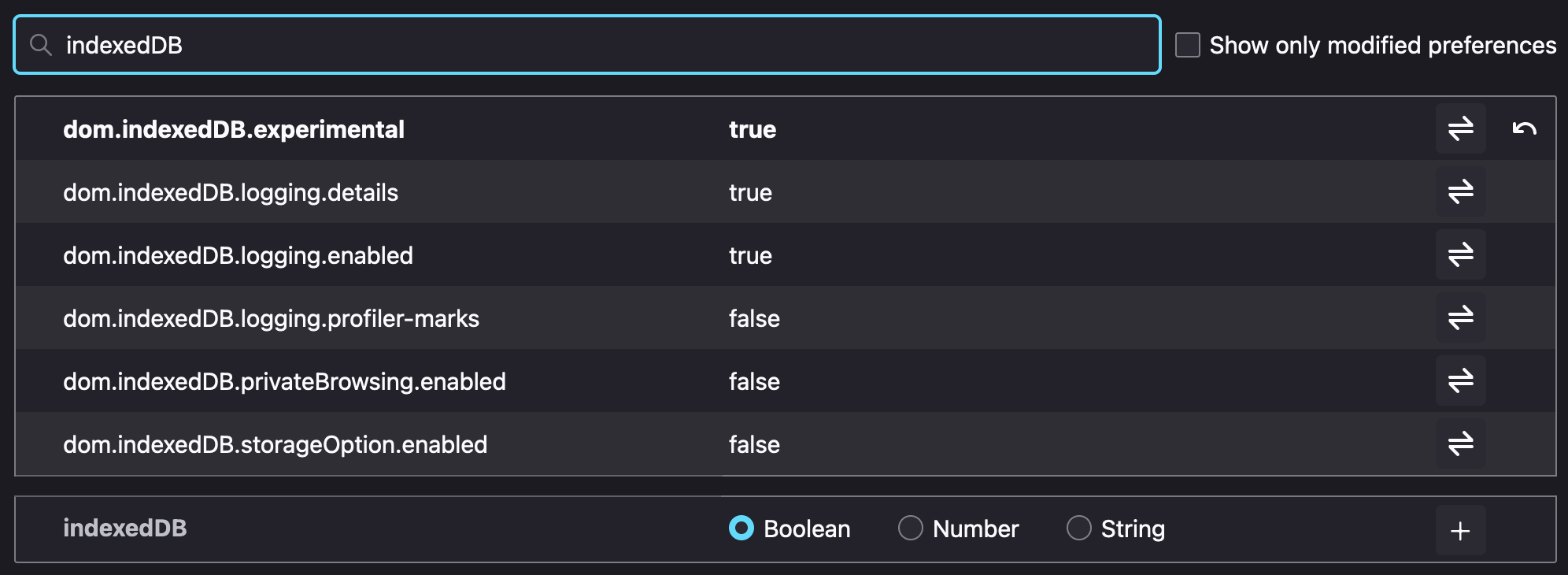Toggle dom.indexedDB.storageOption.enabled value
The height and width of the screenshot is (575, 1568).
click(x=1460, y=443)
